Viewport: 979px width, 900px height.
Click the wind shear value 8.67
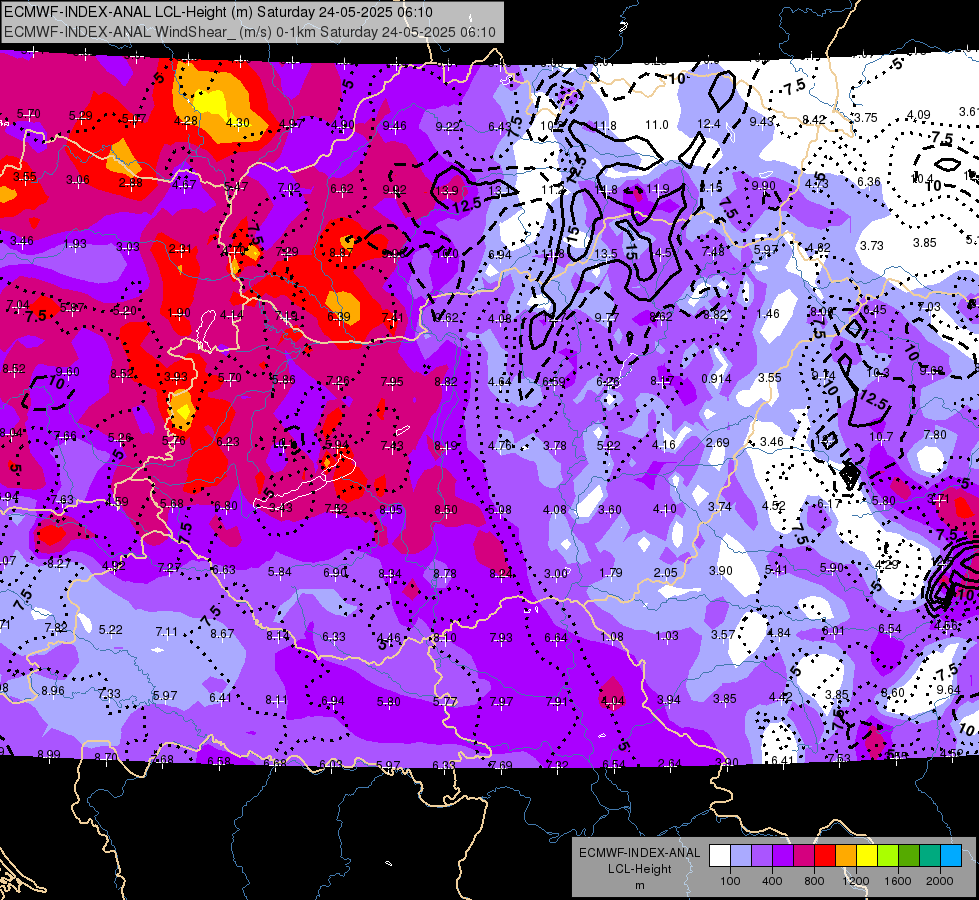(222, 633)
